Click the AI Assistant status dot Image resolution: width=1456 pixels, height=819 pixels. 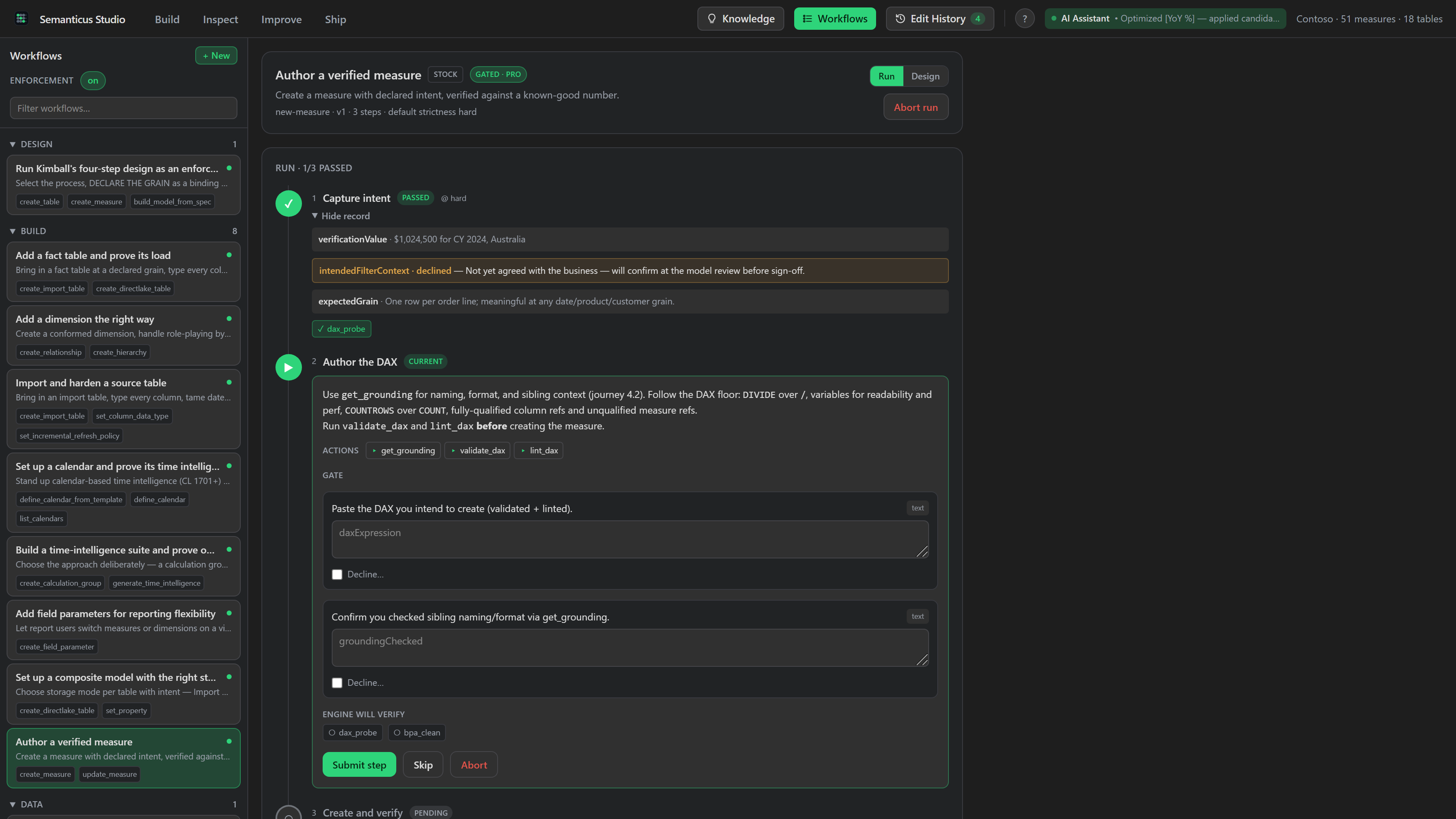coord(1054,19)
